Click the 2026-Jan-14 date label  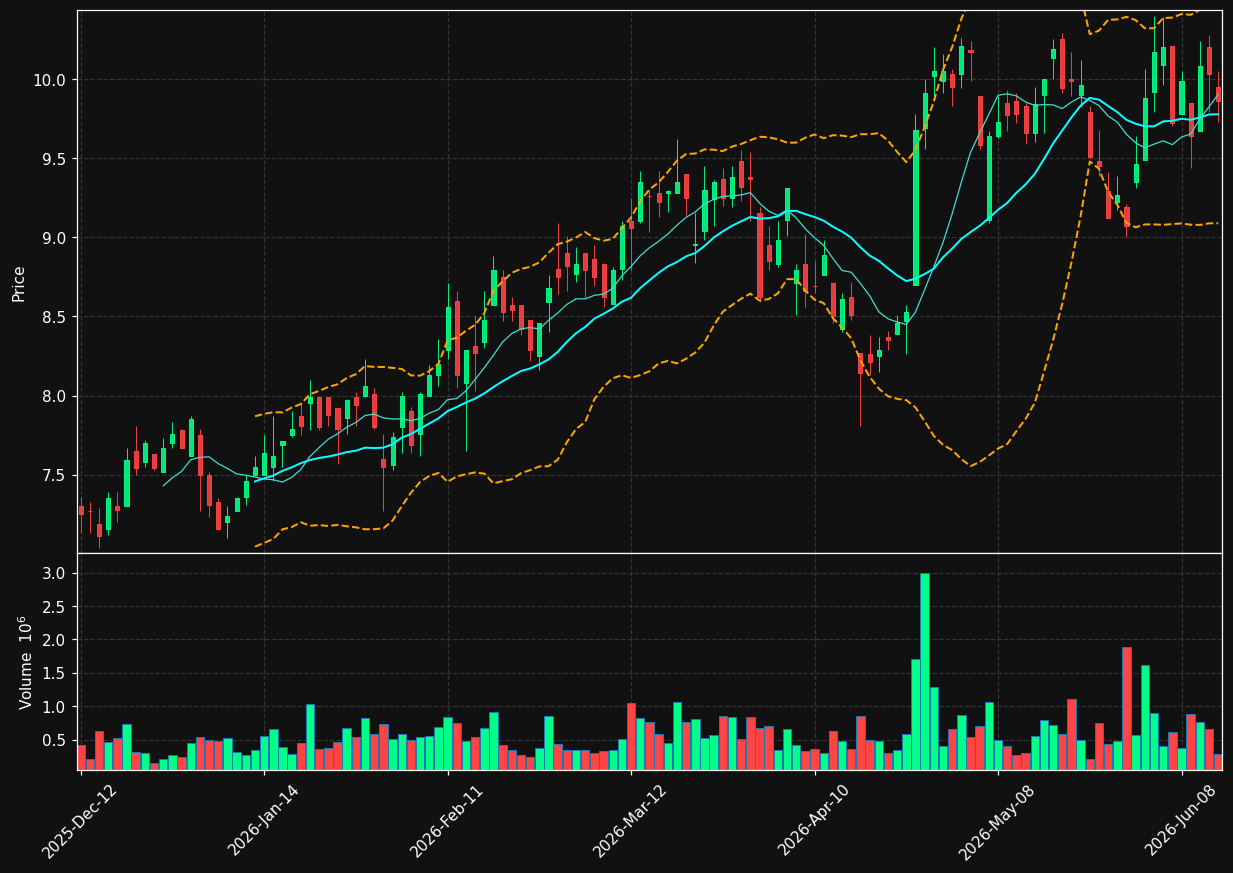pos(263,822)
